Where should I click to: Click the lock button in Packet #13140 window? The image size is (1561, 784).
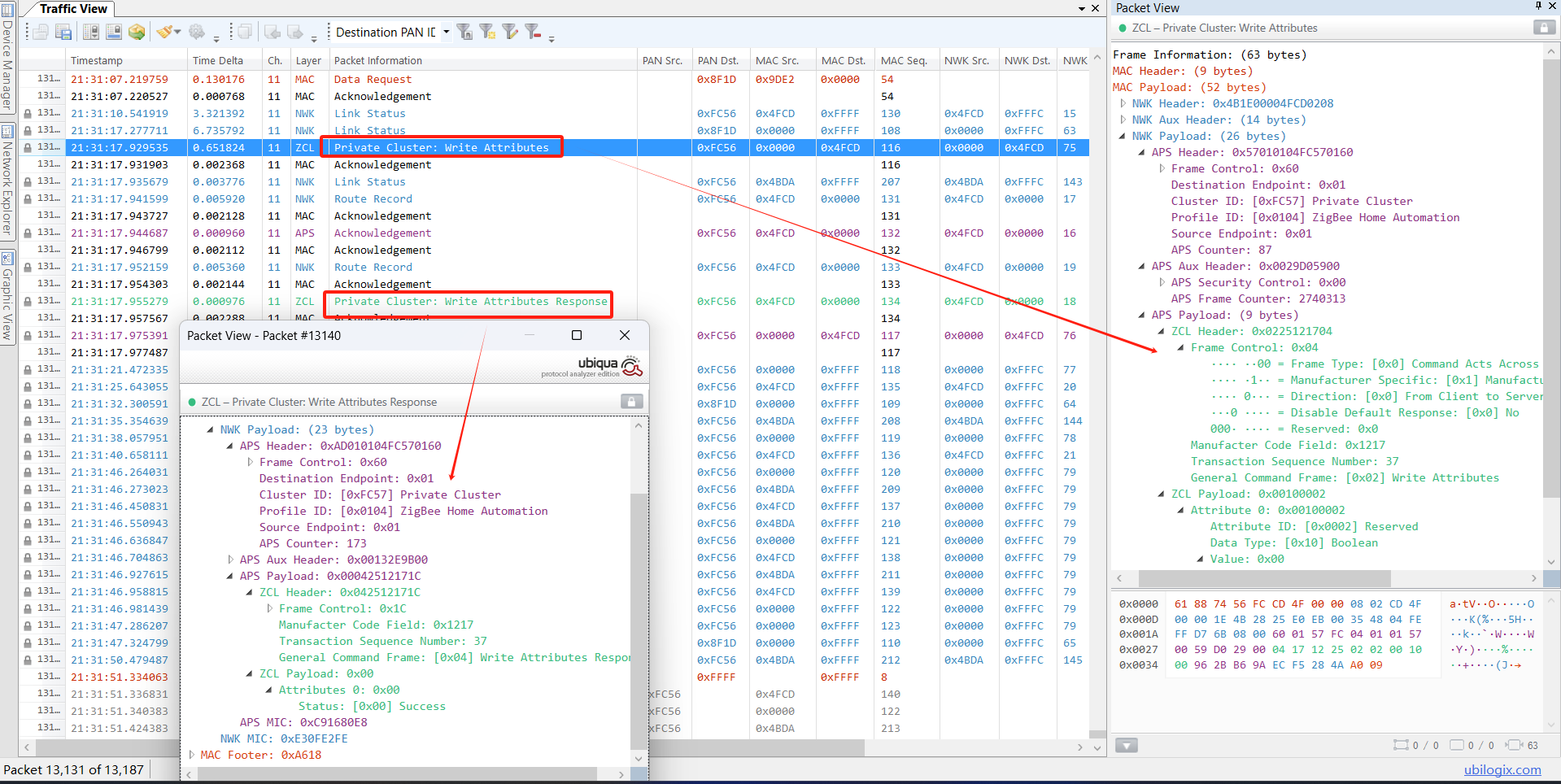(632, 401)
